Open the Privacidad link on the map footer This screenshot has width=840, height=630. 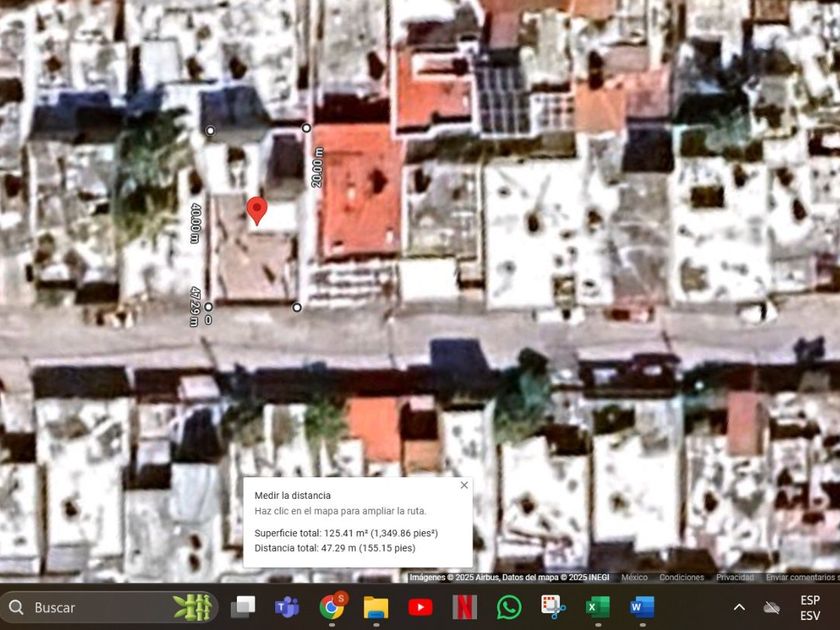tap(735, 577)
